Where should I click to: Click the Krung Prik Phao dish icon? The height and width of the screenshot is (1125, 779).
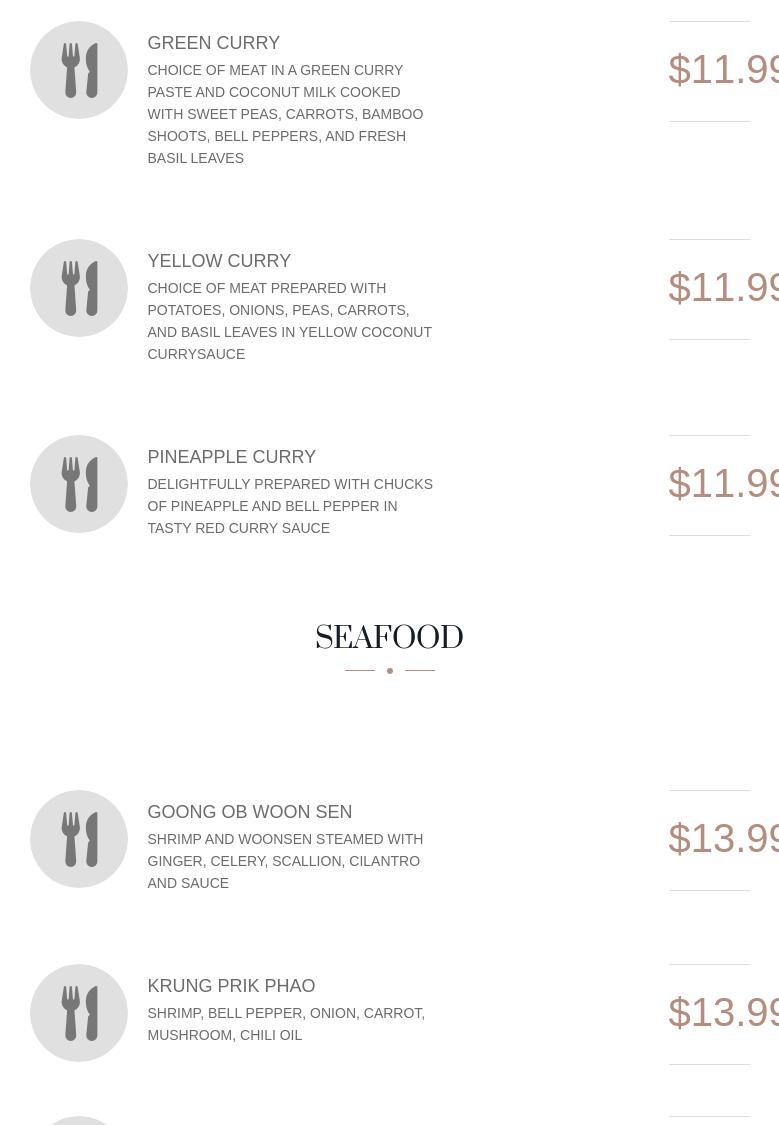[x=79, y=1013]
